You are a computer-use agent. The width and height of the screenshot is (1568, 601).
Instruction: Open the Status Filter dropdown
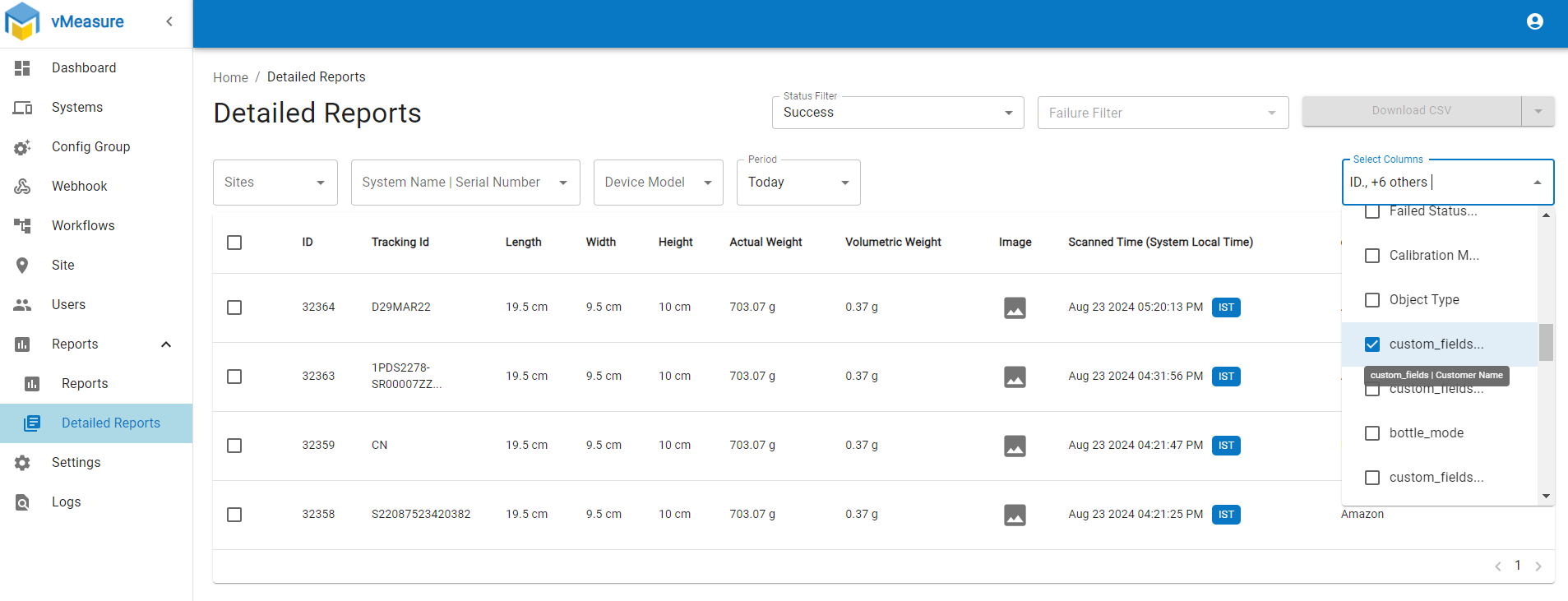(897, 113)
